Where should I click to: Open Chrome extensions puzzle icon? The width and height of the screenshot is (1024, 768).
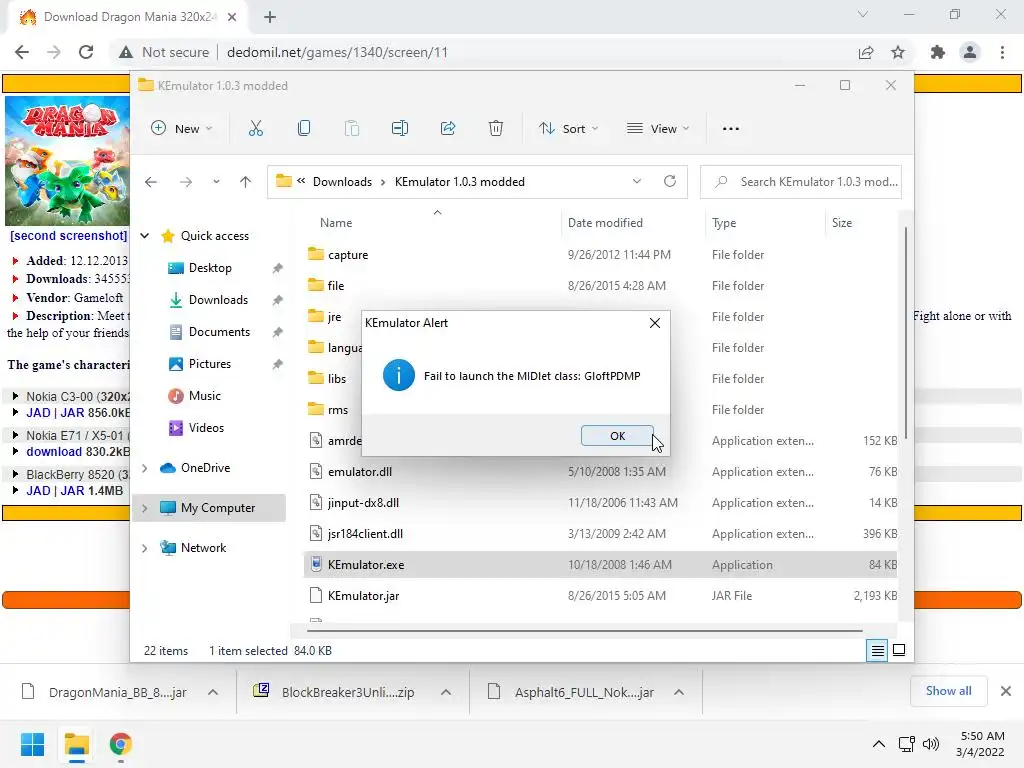(x=938, y=52)
